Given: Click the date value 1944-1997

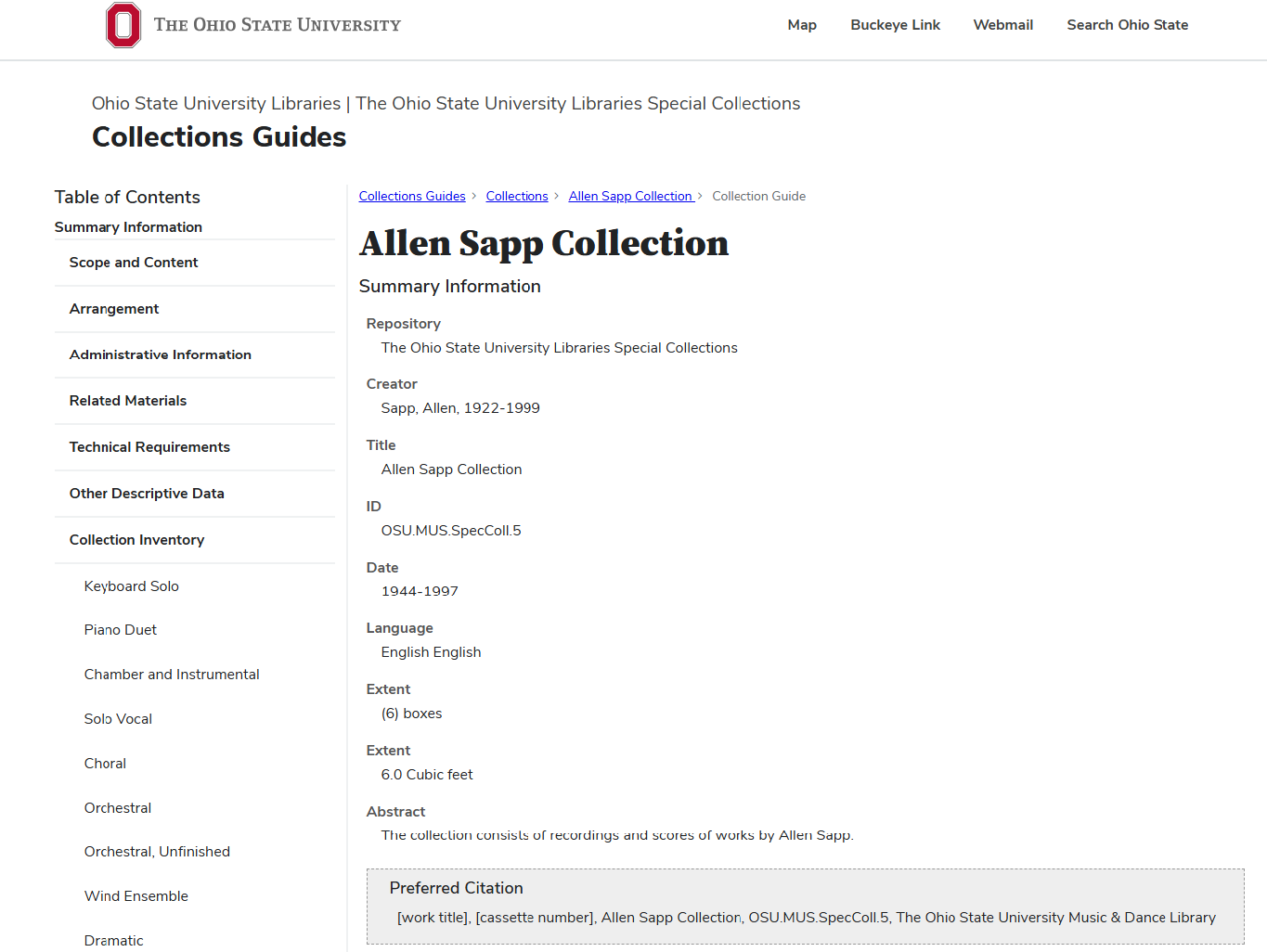Looking at the screenshot, I should click(x=420, y=591).
